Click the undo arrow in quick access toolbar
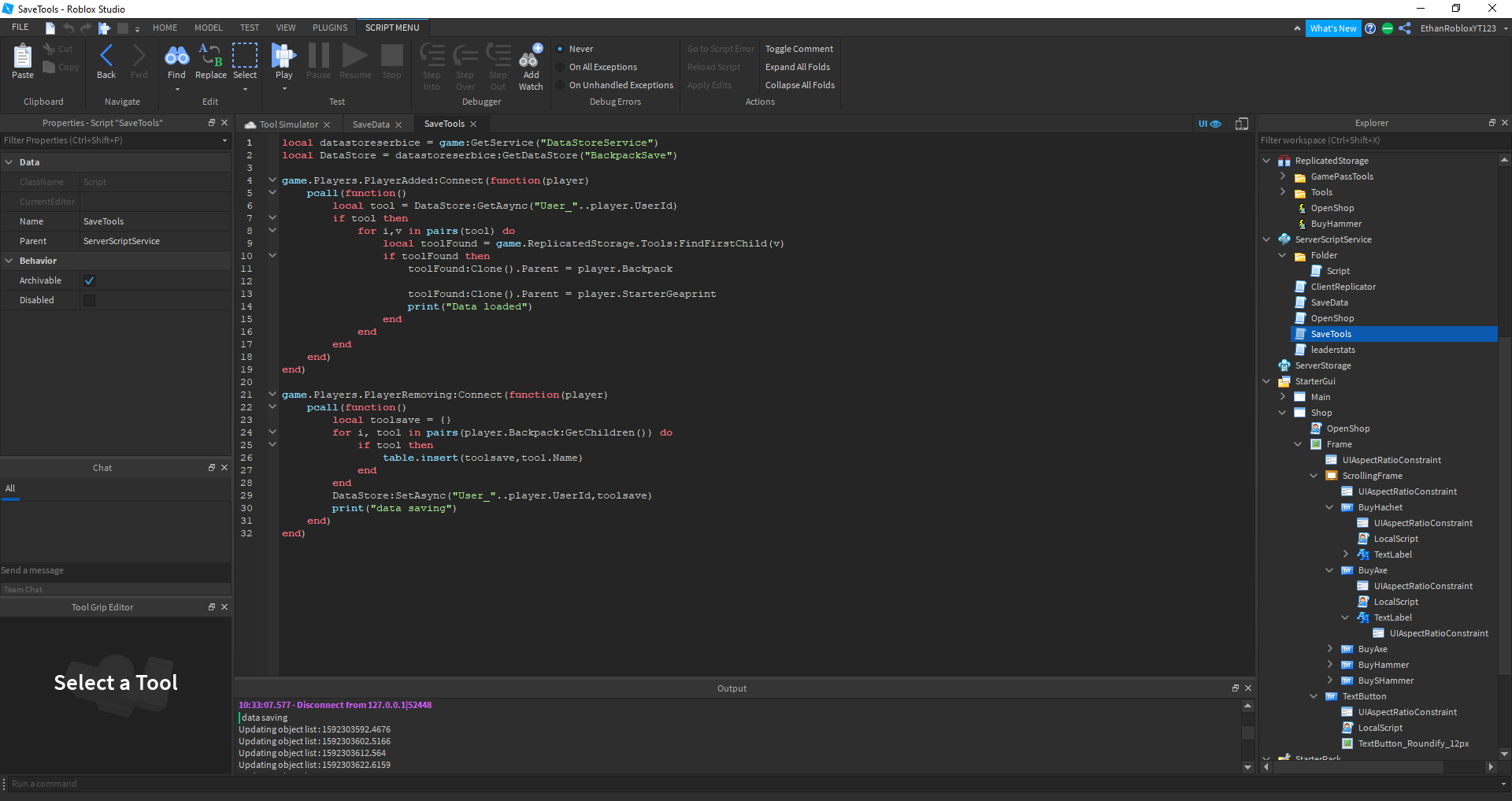 (x=69, y=28)
